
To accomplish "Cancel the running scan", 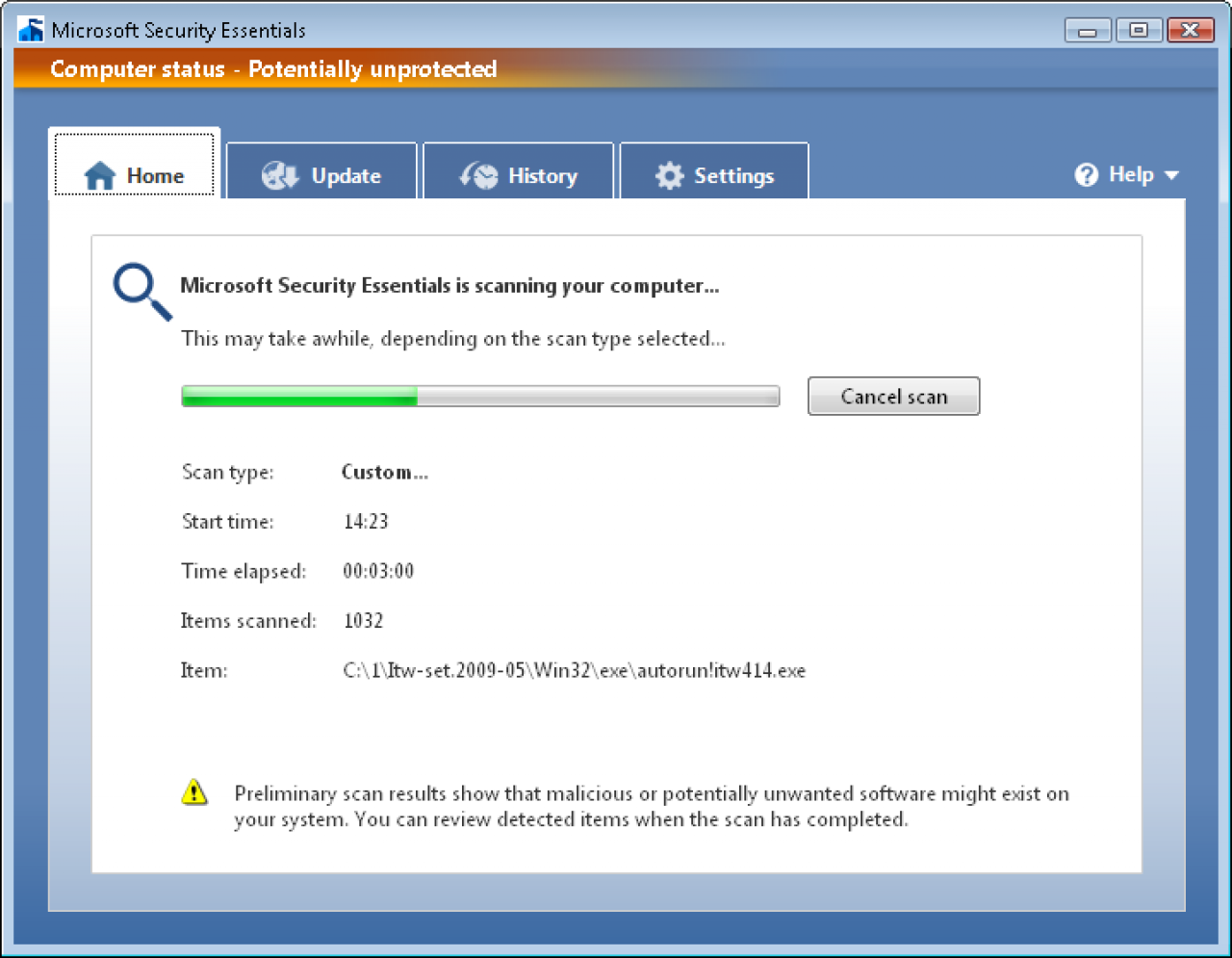I will [893, 396].
